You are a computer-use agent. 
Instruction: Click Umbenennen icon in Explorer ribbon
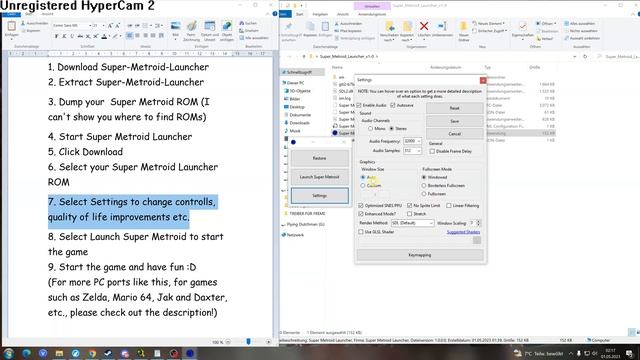442,27
